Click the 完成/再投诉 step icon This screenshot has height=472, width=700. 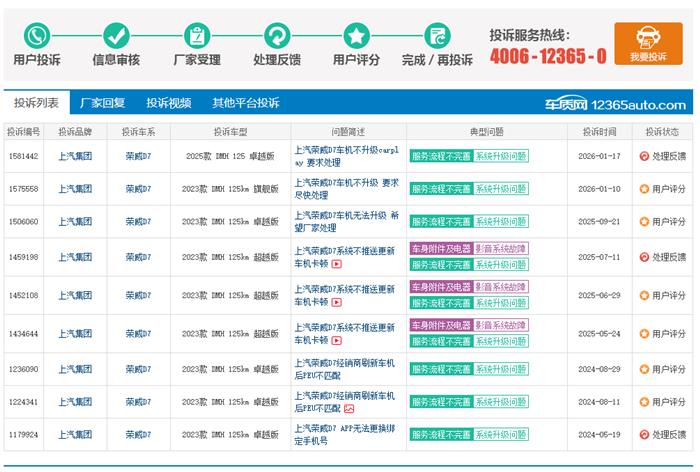437,36
